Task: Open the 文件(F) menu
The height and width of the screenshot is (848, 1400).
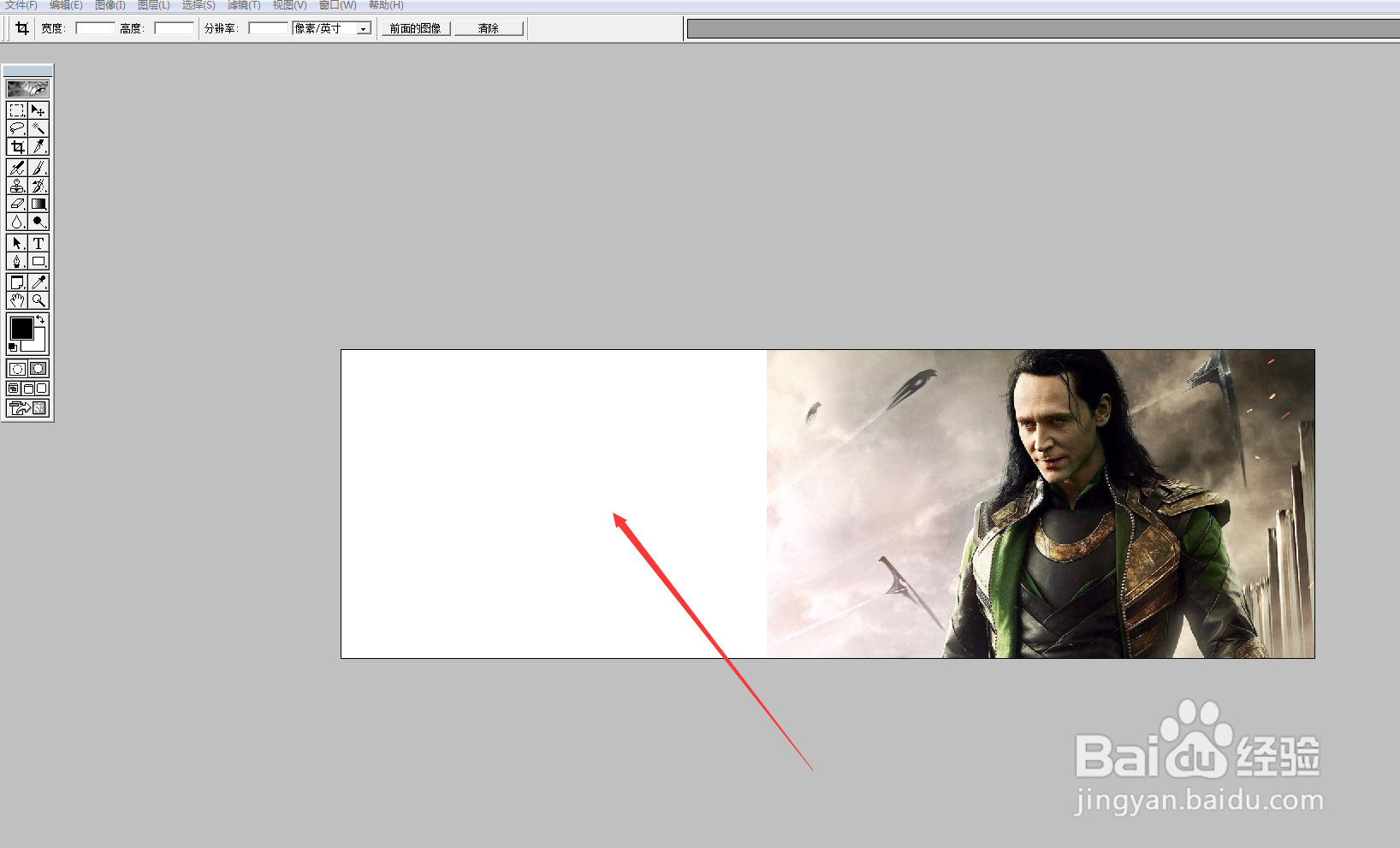Action: [21, 5]
